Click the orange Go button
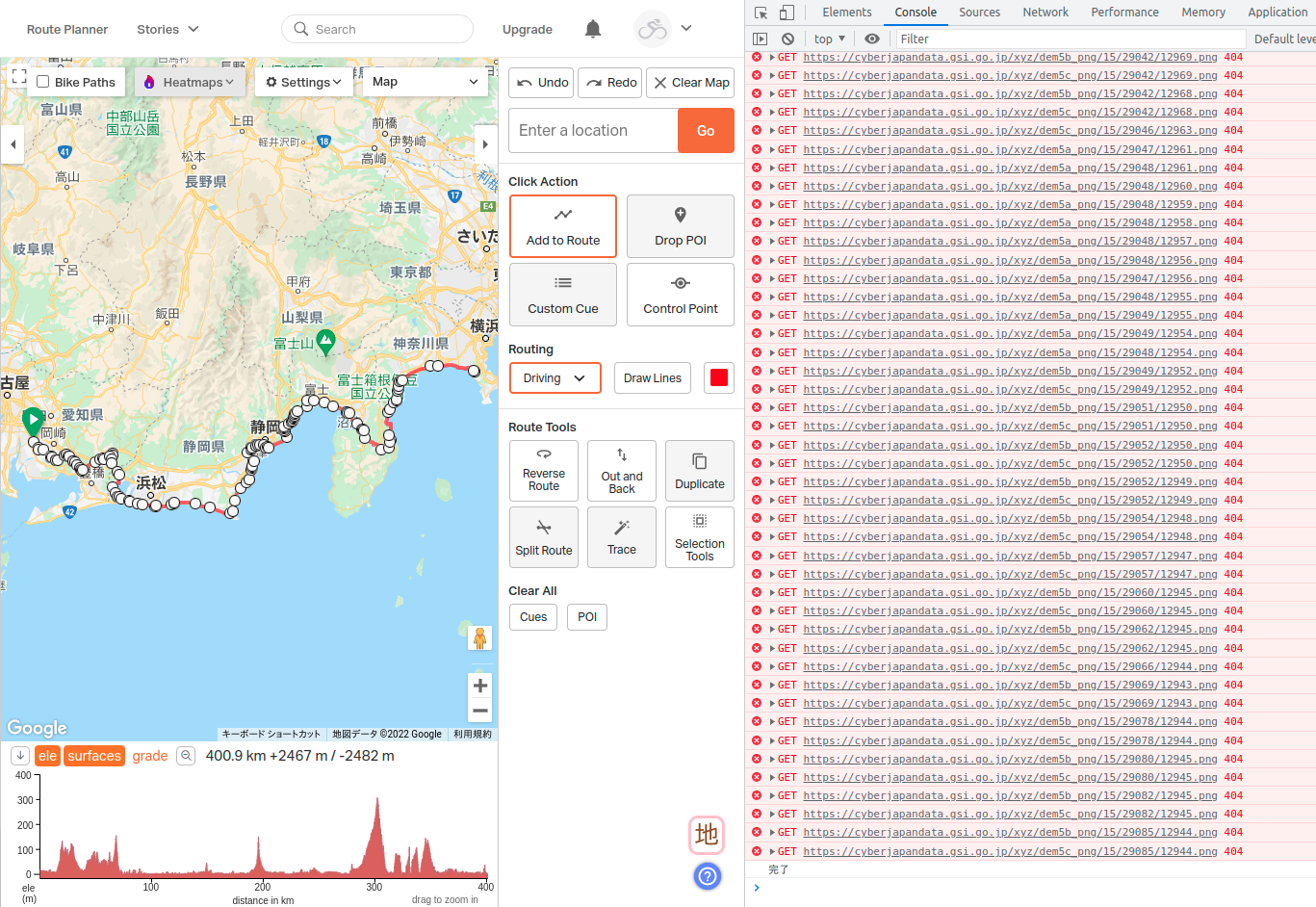This screenshot has height=907, width=1316. pyautogui.click(x=706, y=130)
